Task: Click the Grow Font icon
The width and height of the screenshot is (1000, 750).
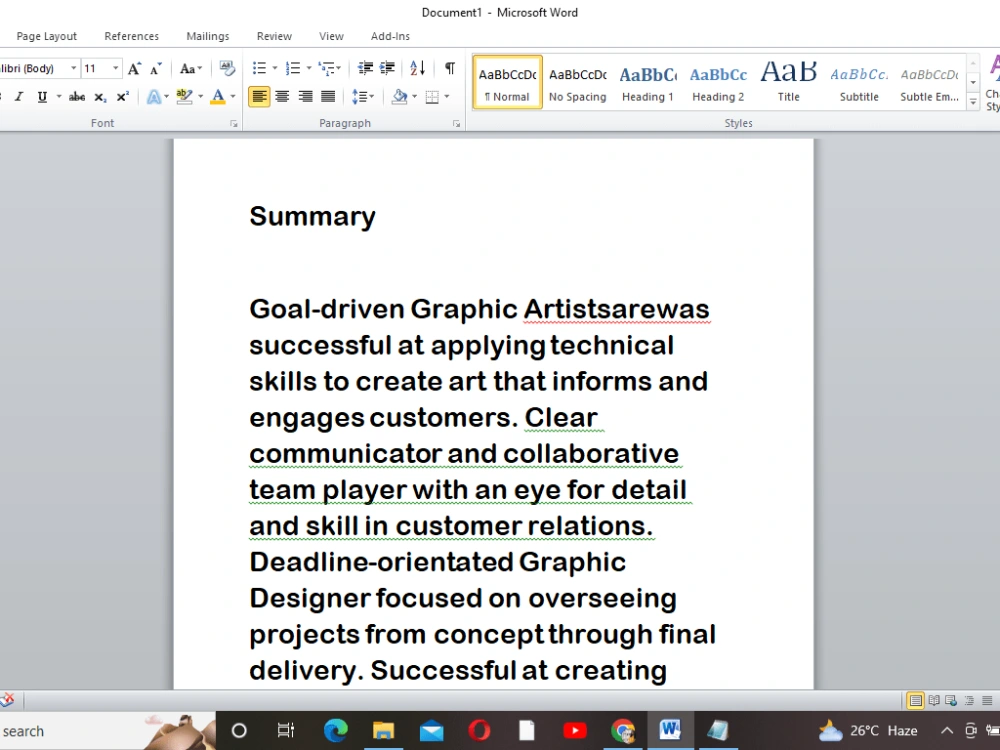Action: pyautogui.click(x=134, y=68)
